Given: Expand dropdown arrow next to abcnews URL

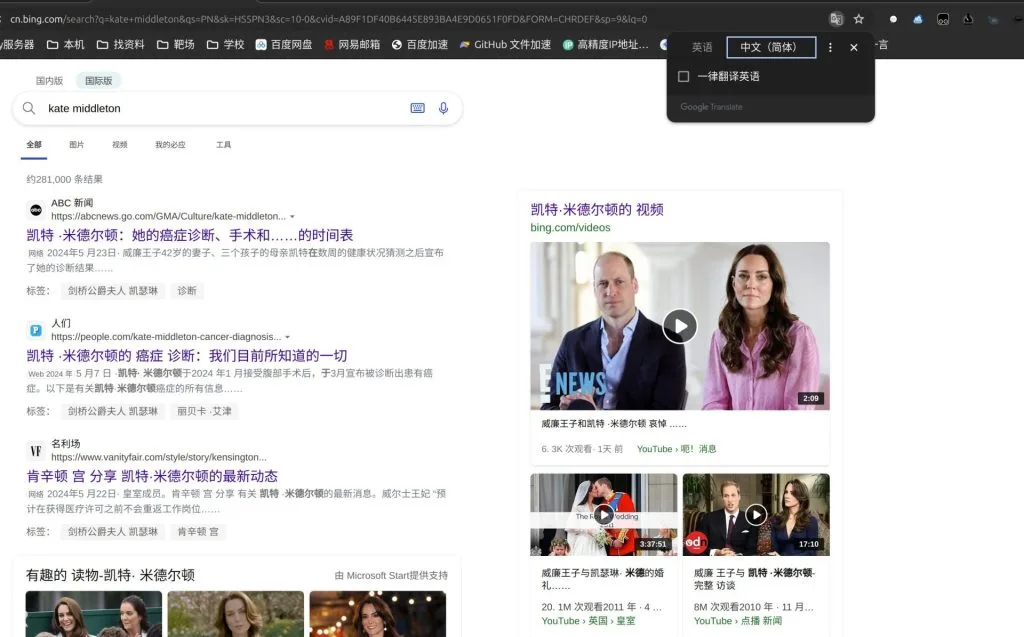Looking at the screenshot, I should tap(293, 216).
